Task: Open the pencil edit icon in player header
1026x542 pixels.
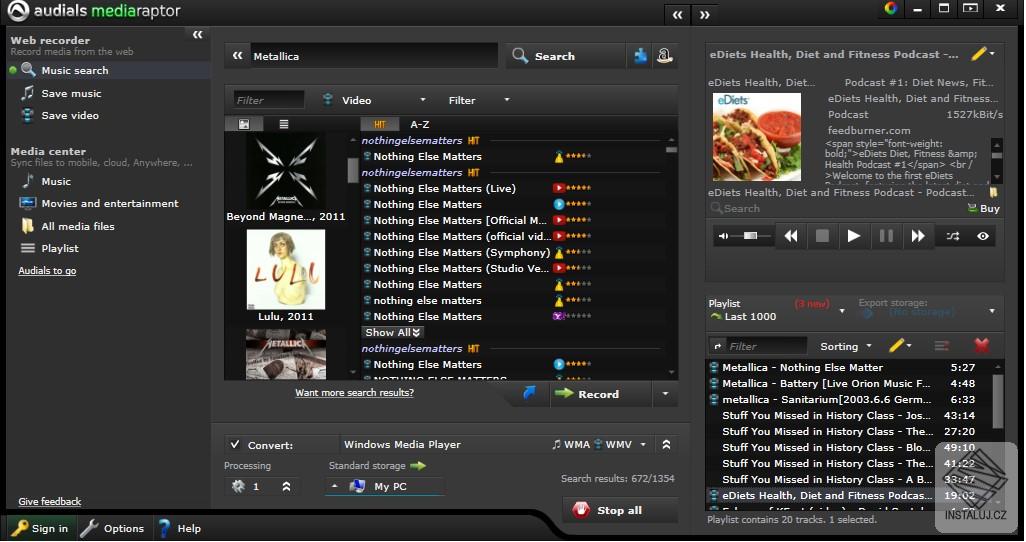Action: coord(979,54)
